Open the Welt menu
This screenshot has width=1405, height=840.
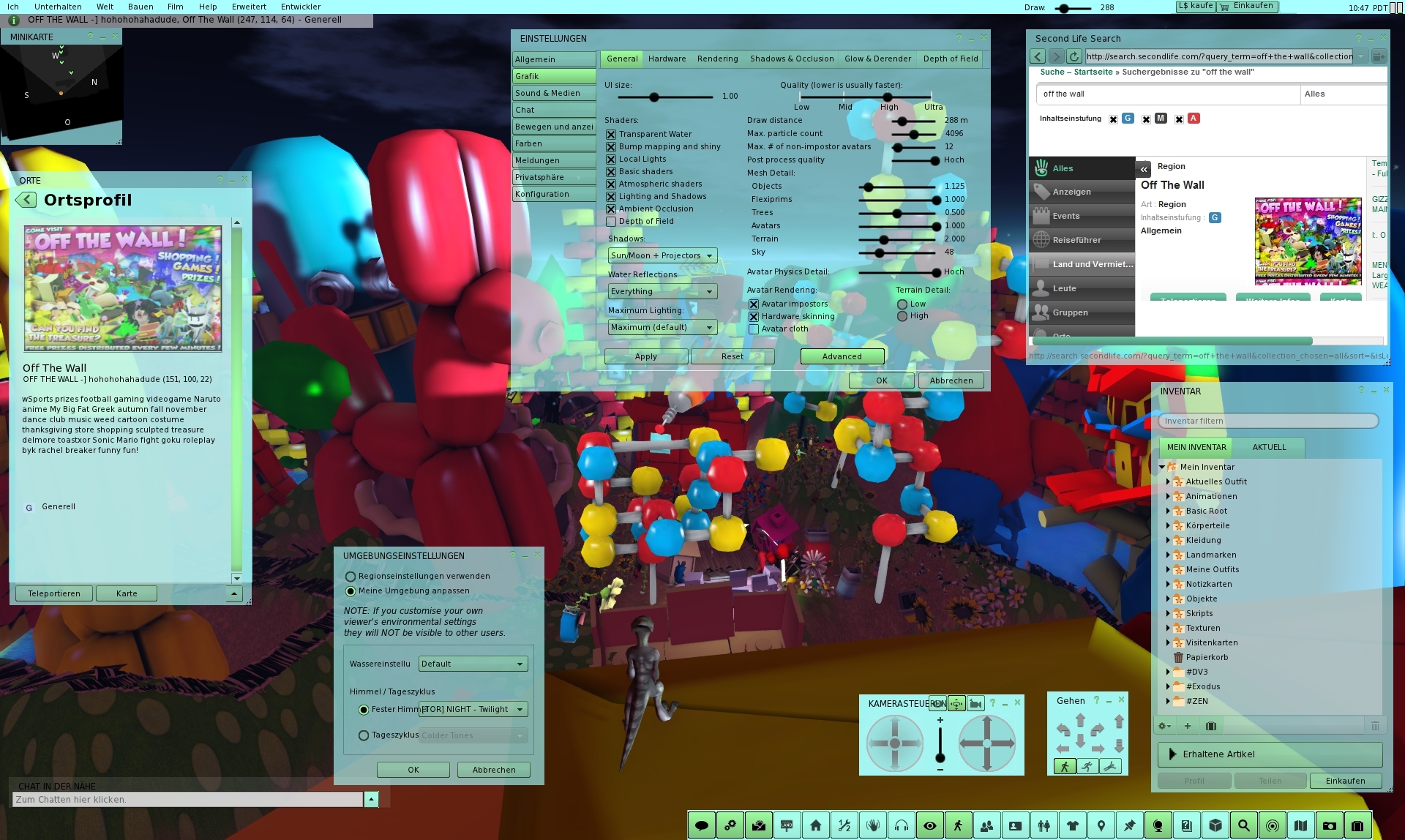(105, 7)
